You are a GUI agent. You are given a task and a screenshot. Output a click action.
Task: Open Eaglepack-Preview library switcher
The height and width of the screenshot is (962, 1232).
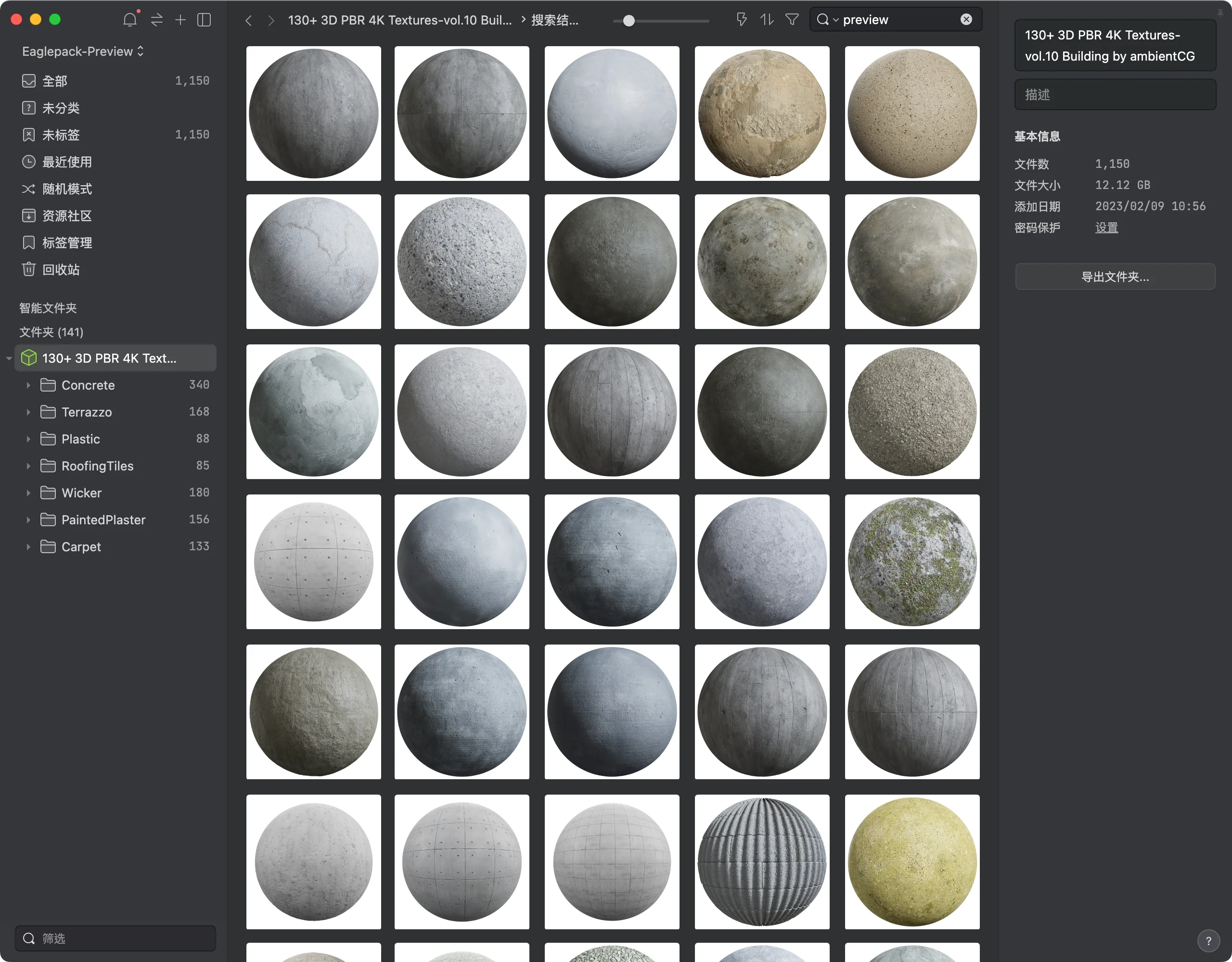(x=83, y=51)
